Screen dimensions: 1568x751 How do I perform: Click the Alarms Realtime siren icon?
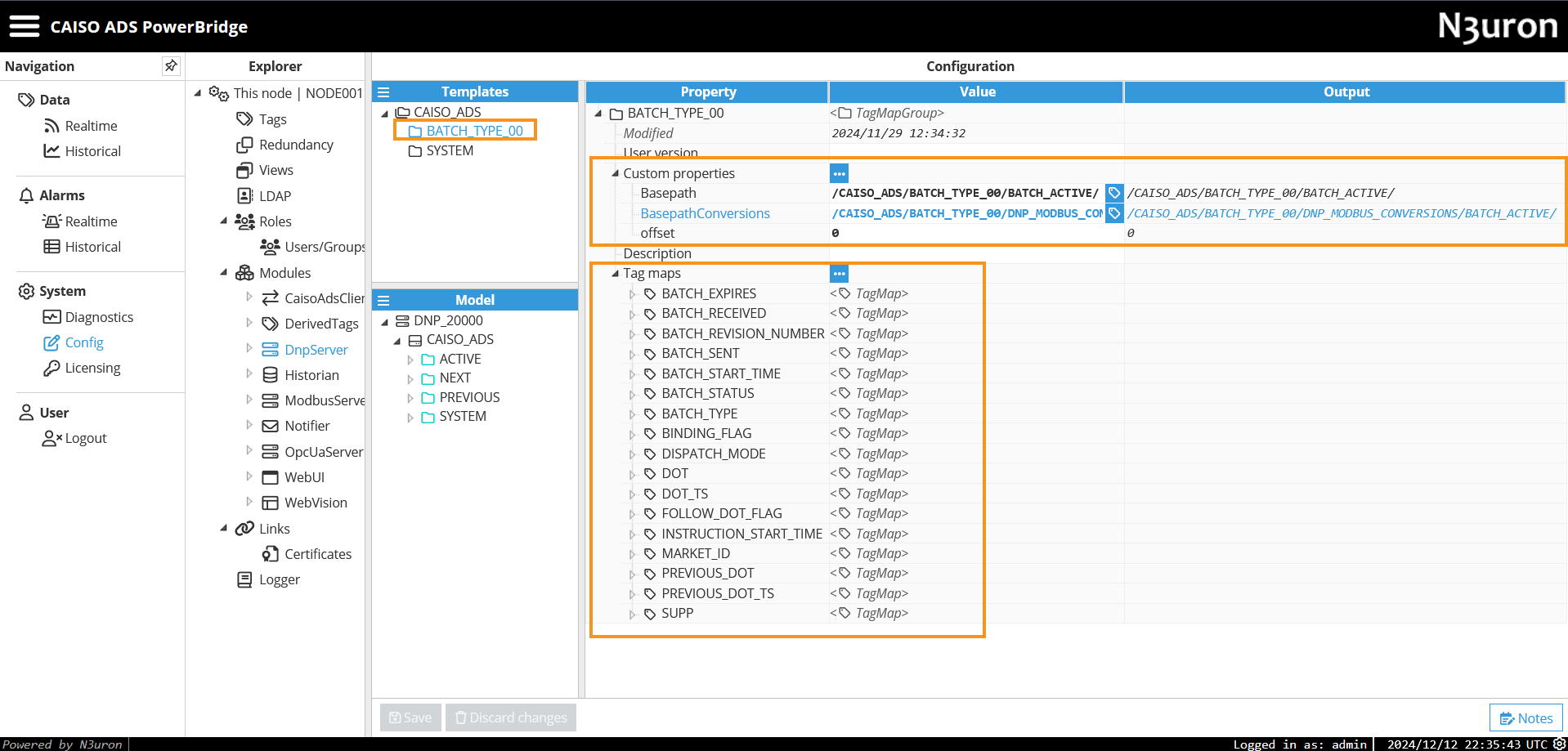point(52,221)
